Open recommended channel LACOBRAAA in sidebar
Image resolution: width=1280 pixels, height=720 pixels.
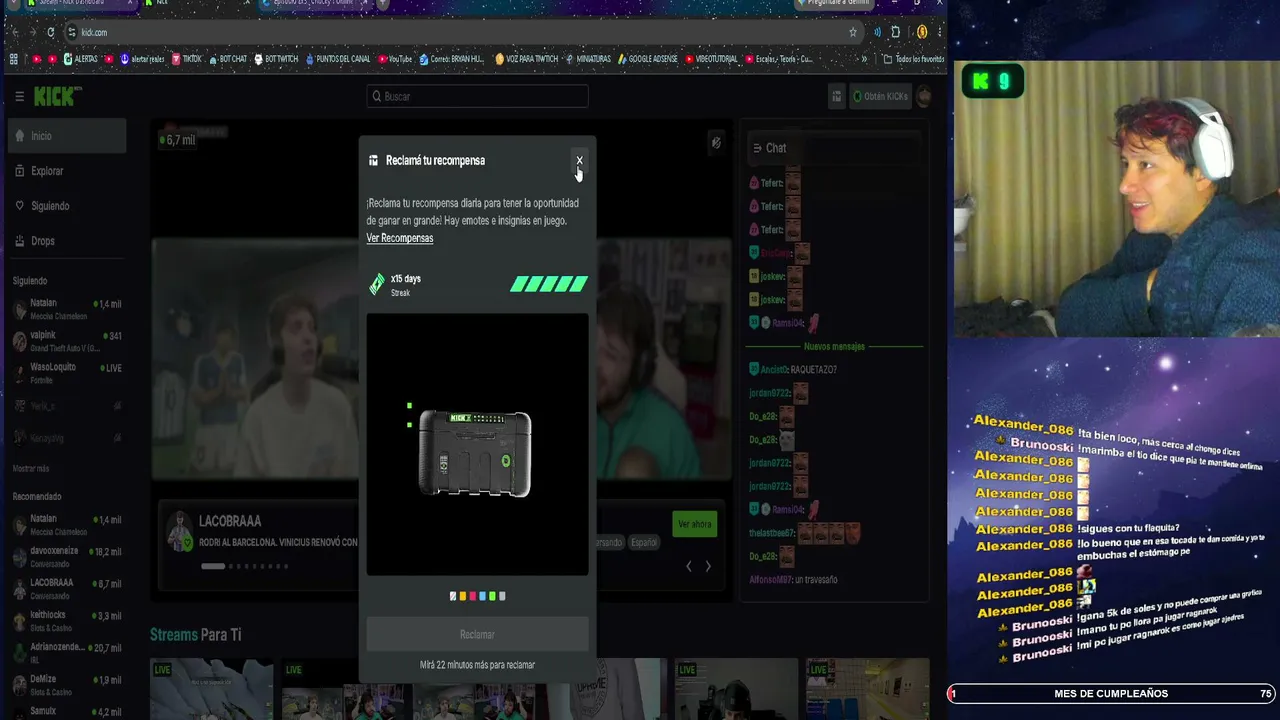point(66,589)
